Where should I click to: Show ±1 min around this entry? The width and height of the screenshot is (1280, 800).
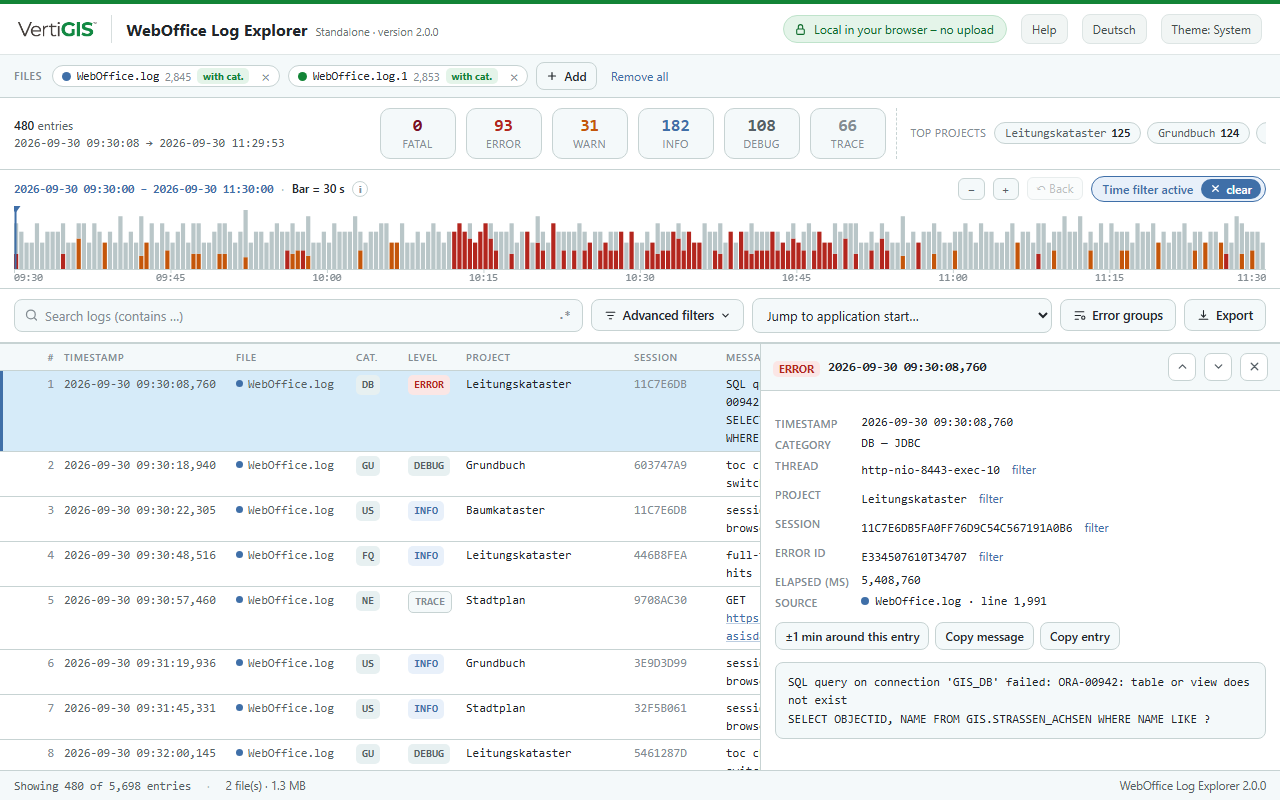(x=853, y=637)
